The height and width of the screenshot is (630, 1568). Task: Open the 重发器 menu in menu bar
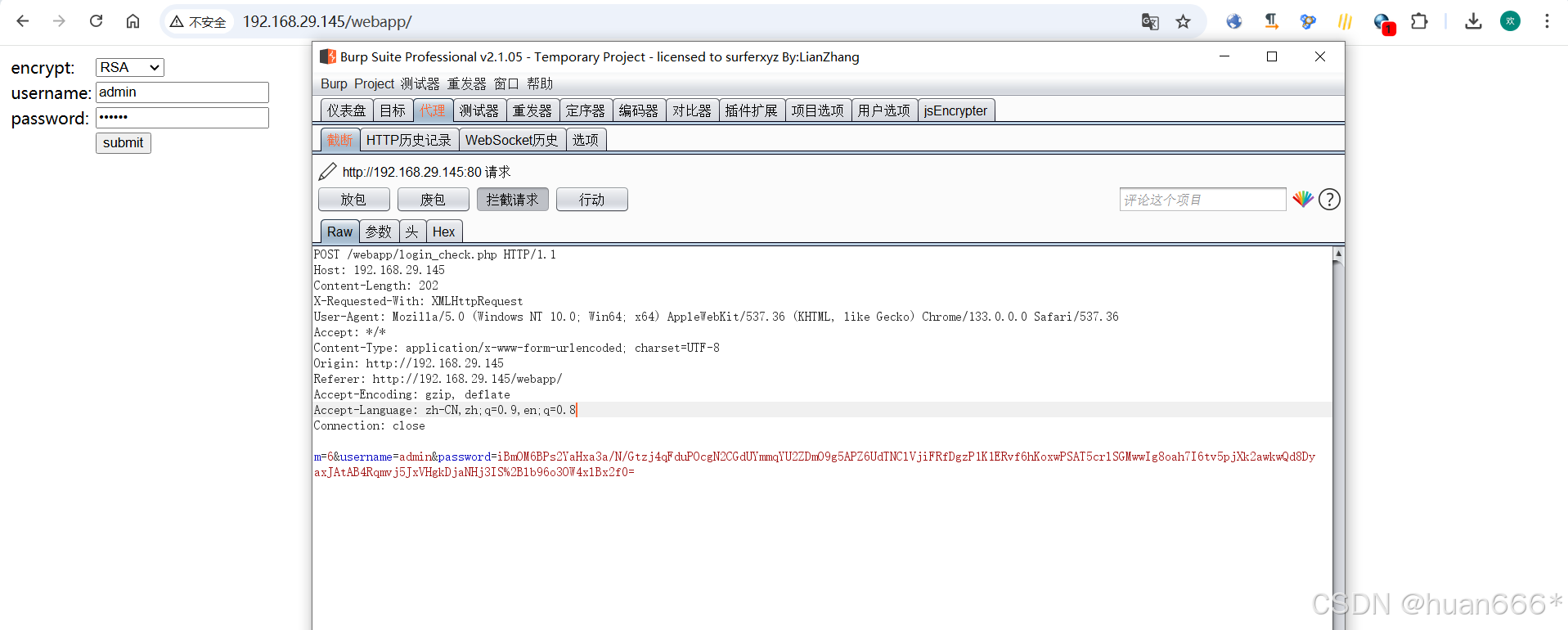[x=466, y=83]
